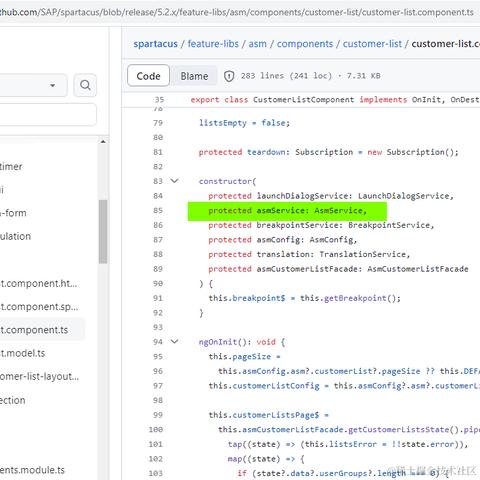Click the go-to-file input field
This screenshot has height=480, width=480.
[x=48, y=114]
